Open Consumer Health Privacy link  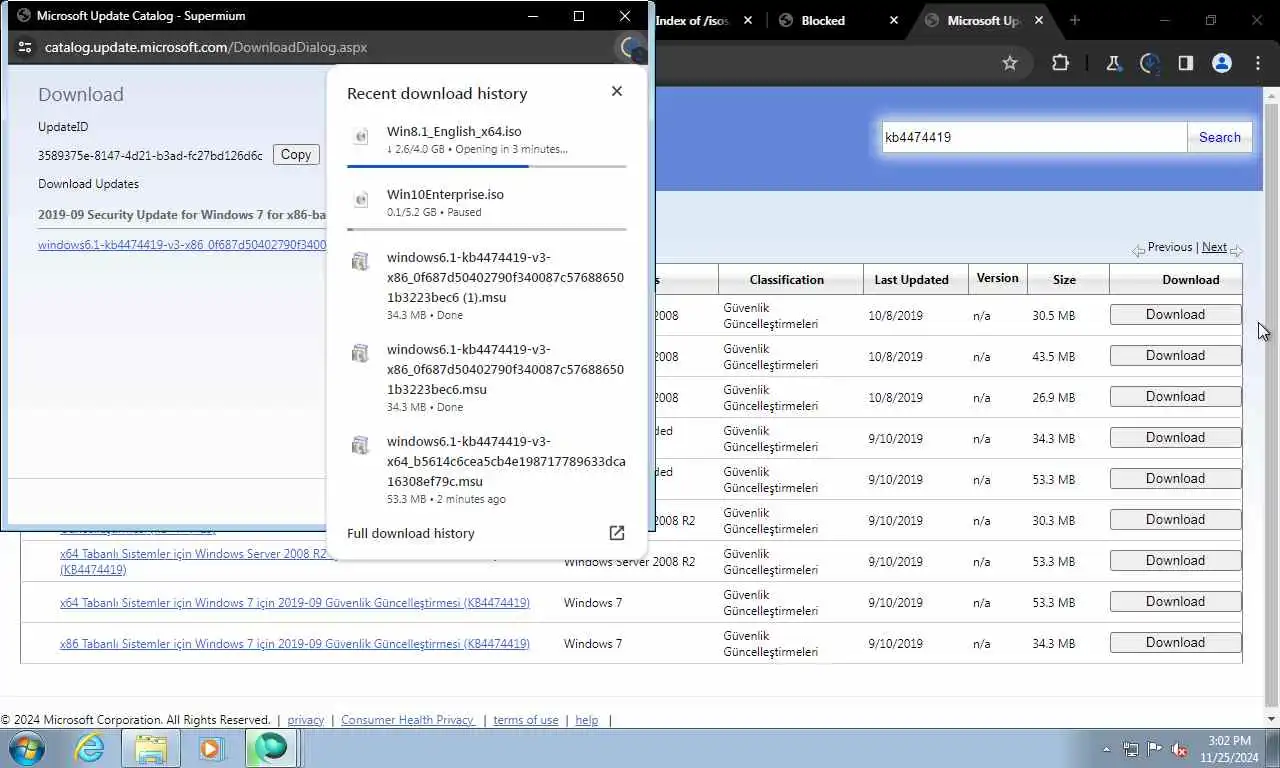tap(407, 720)
